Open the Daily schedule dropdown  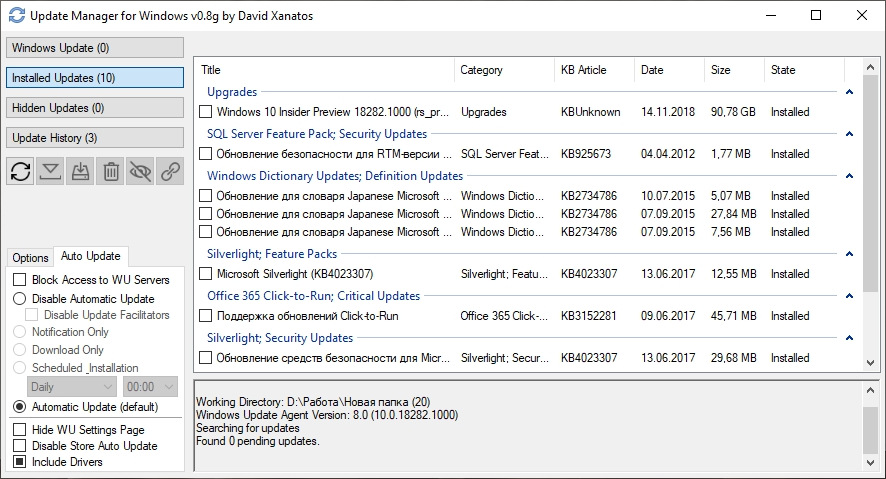pos(71,387)
